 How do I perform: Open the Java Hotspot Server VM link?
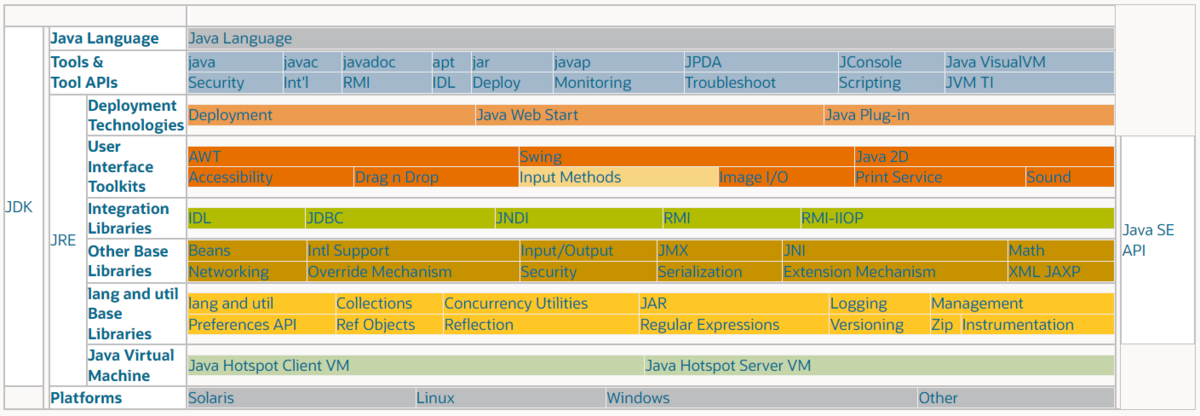(x=728, y=365)
